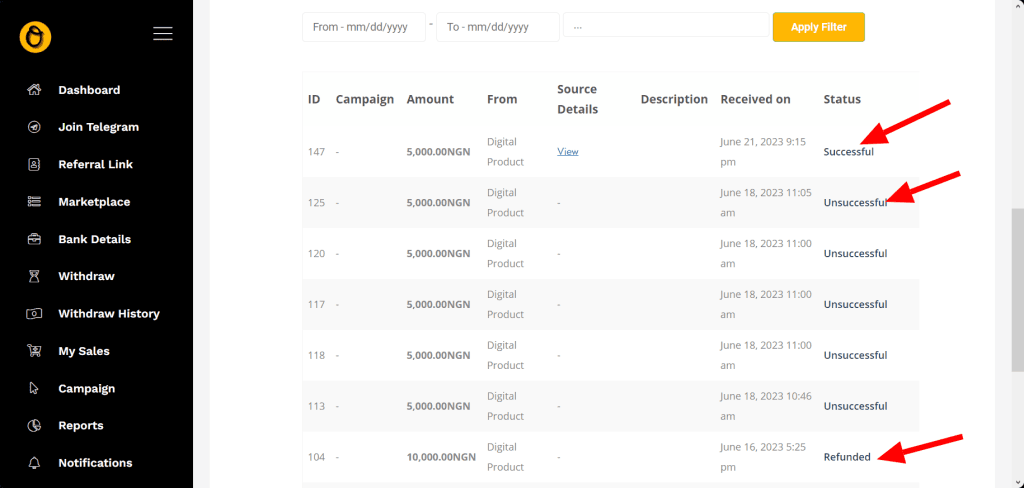1024x488 pixels.
Task: Click the Status column header
Action: [x=842, y=99]
